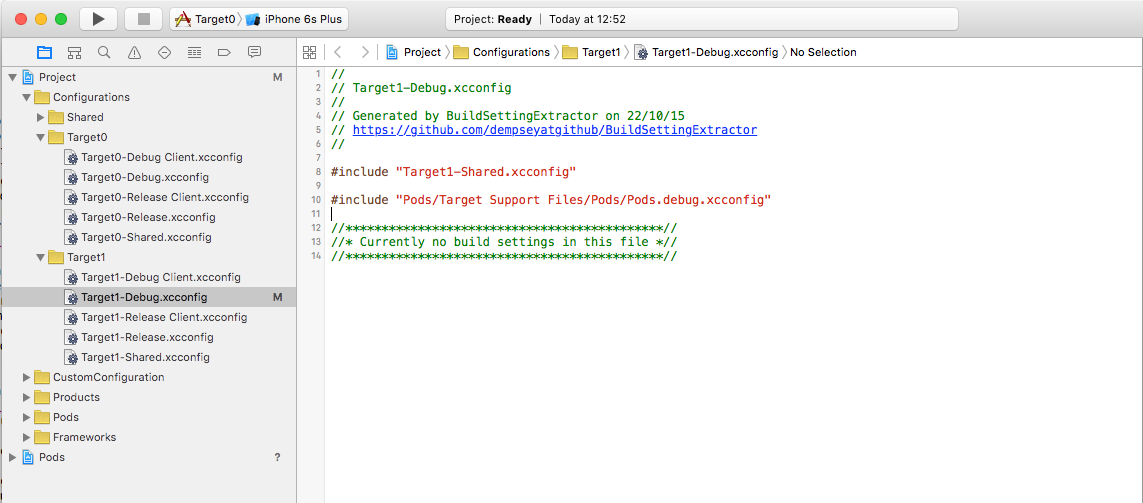This screenshot has height=503, width=1143.
Task: Open the Find navigator magnifier icon
Action: 104,52
